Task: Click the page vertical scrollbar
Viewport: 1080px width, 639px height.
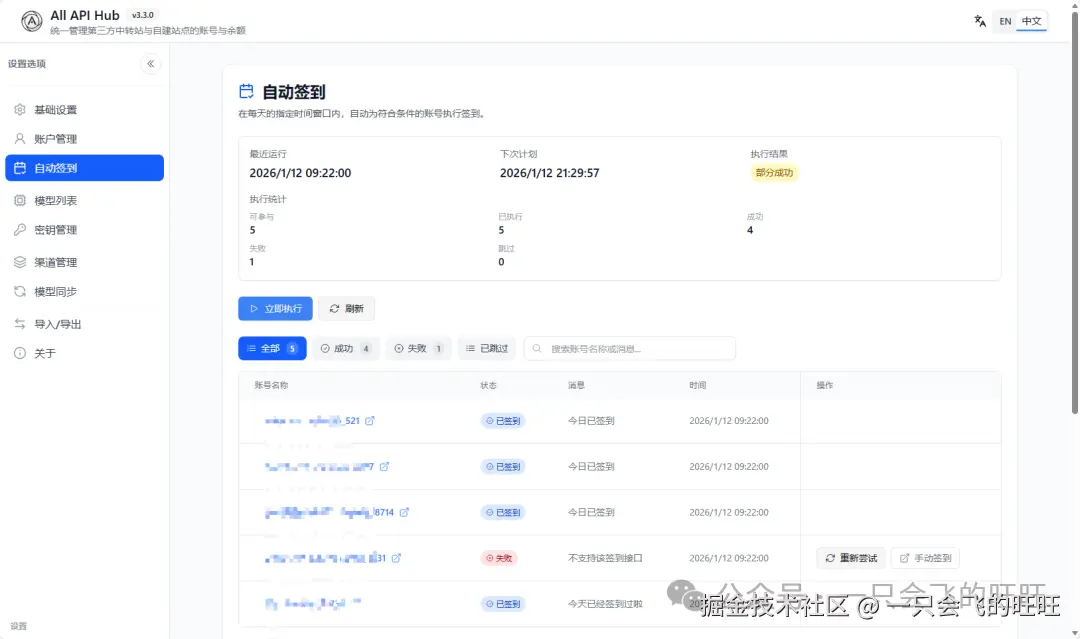Action: coord(1074,213)
